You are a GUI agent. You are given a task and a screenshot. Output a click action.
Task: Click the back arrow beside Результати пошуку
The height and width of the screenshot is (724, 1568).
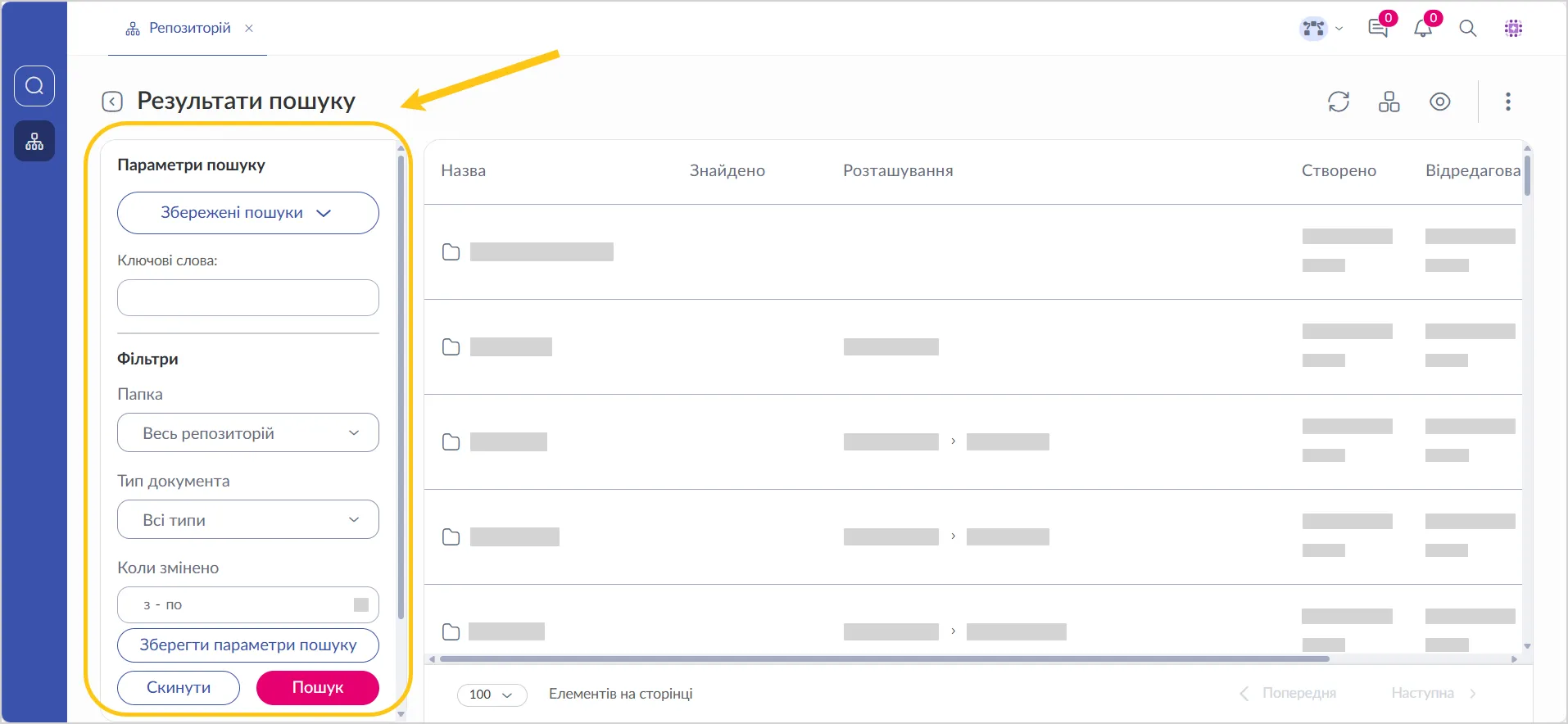[x=112, y=102]
